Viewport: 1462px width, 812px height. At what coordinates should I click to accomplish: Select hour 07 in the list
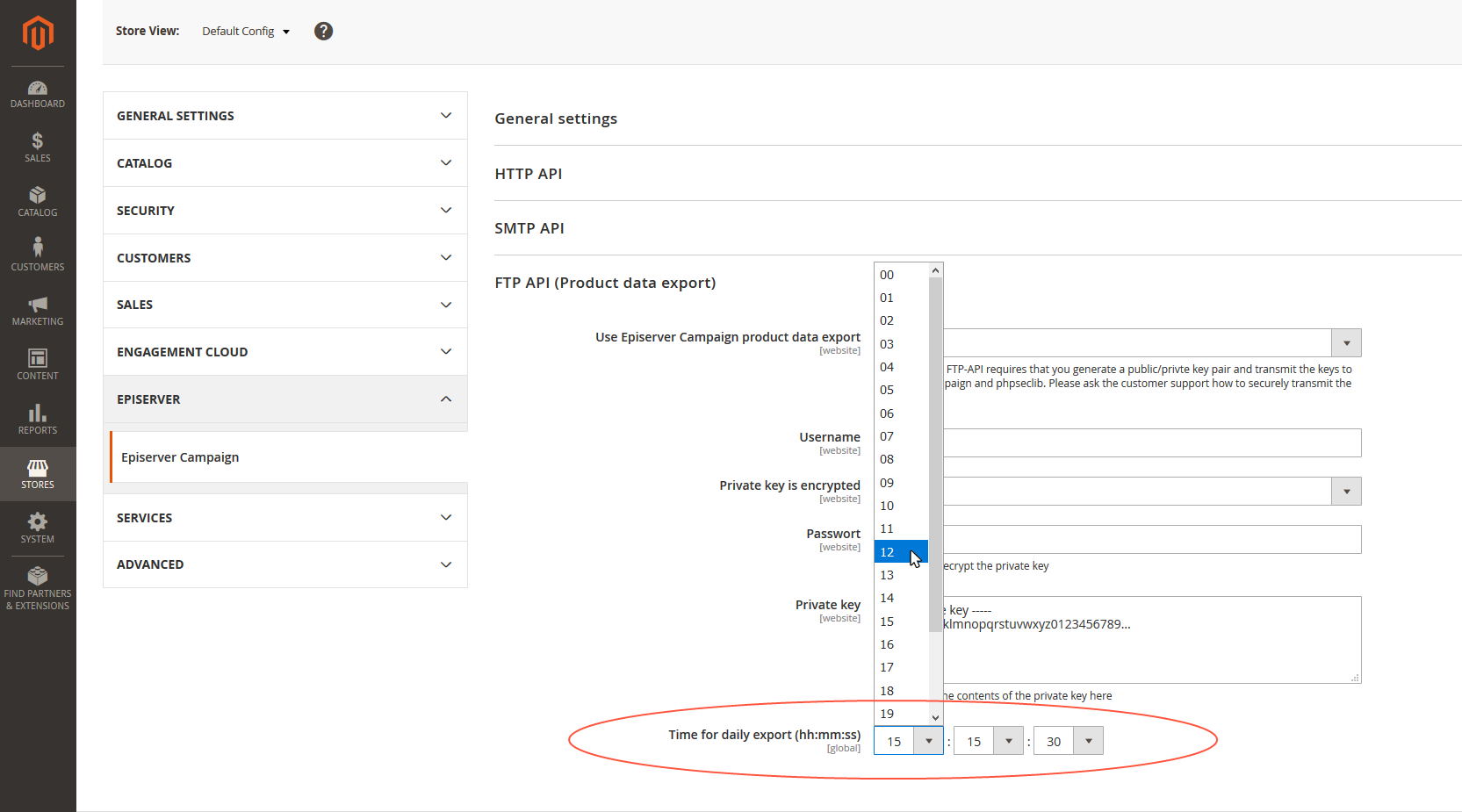901,436
